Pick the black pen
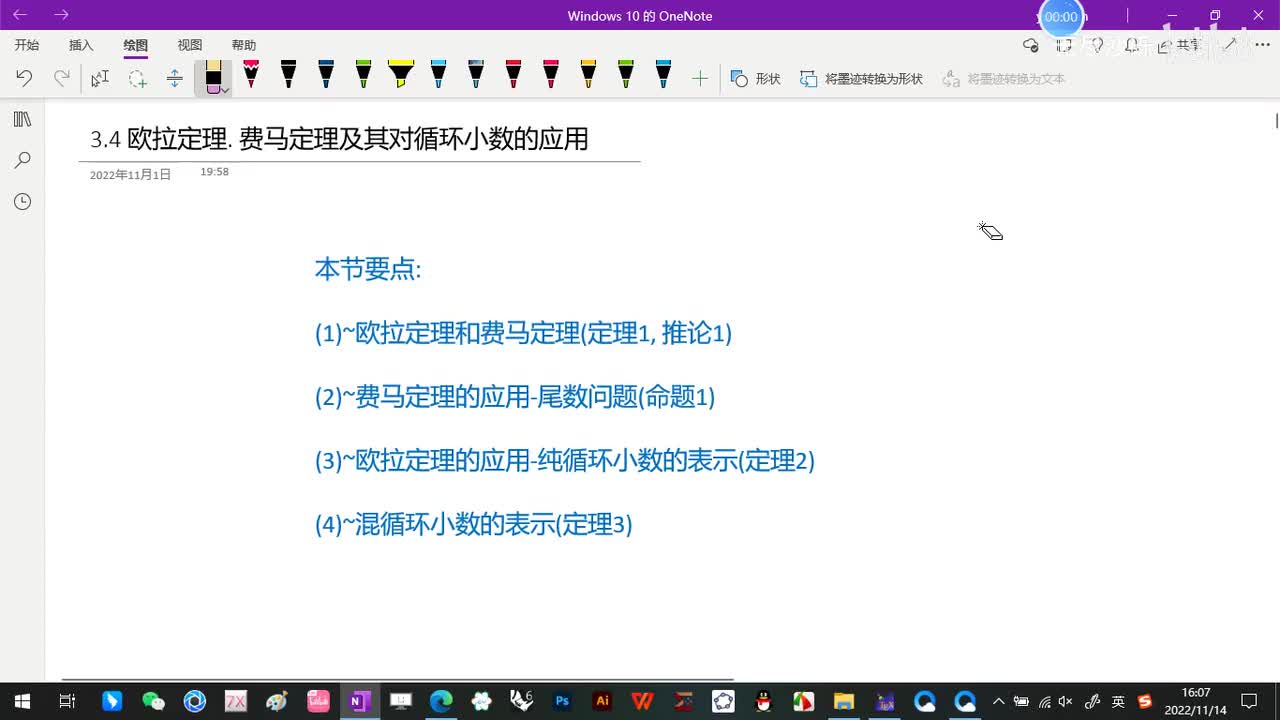The image size is (1280, 720). click(x=288, y=75)
